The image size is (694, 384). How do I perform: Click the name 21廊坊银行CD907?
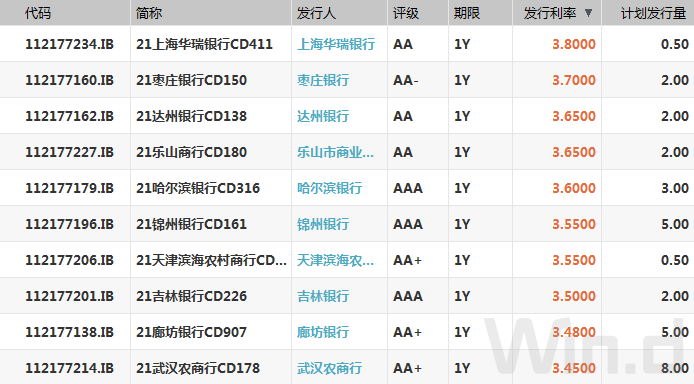point(191,332)
